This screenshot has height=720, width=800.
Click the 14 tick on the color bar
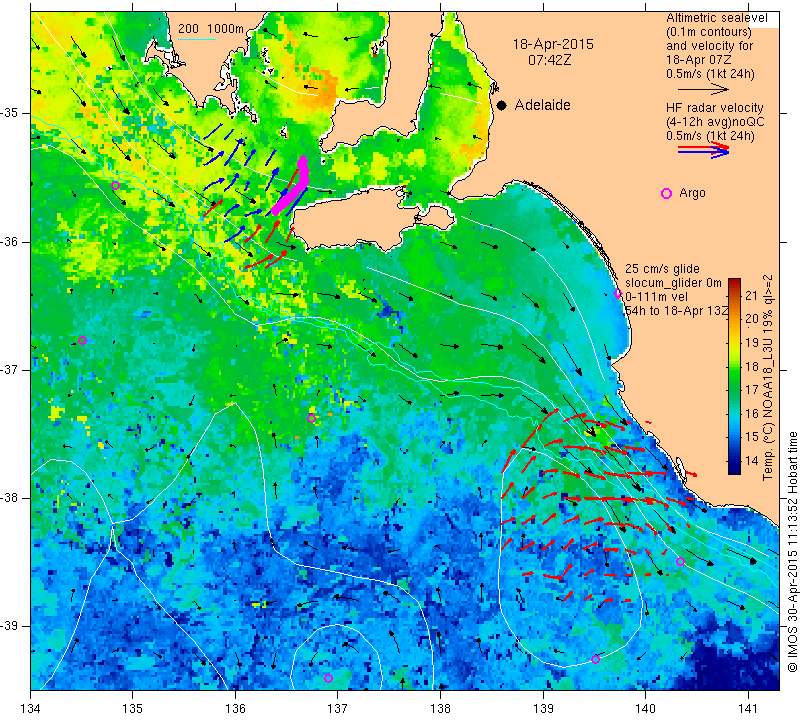pos(752,460)
